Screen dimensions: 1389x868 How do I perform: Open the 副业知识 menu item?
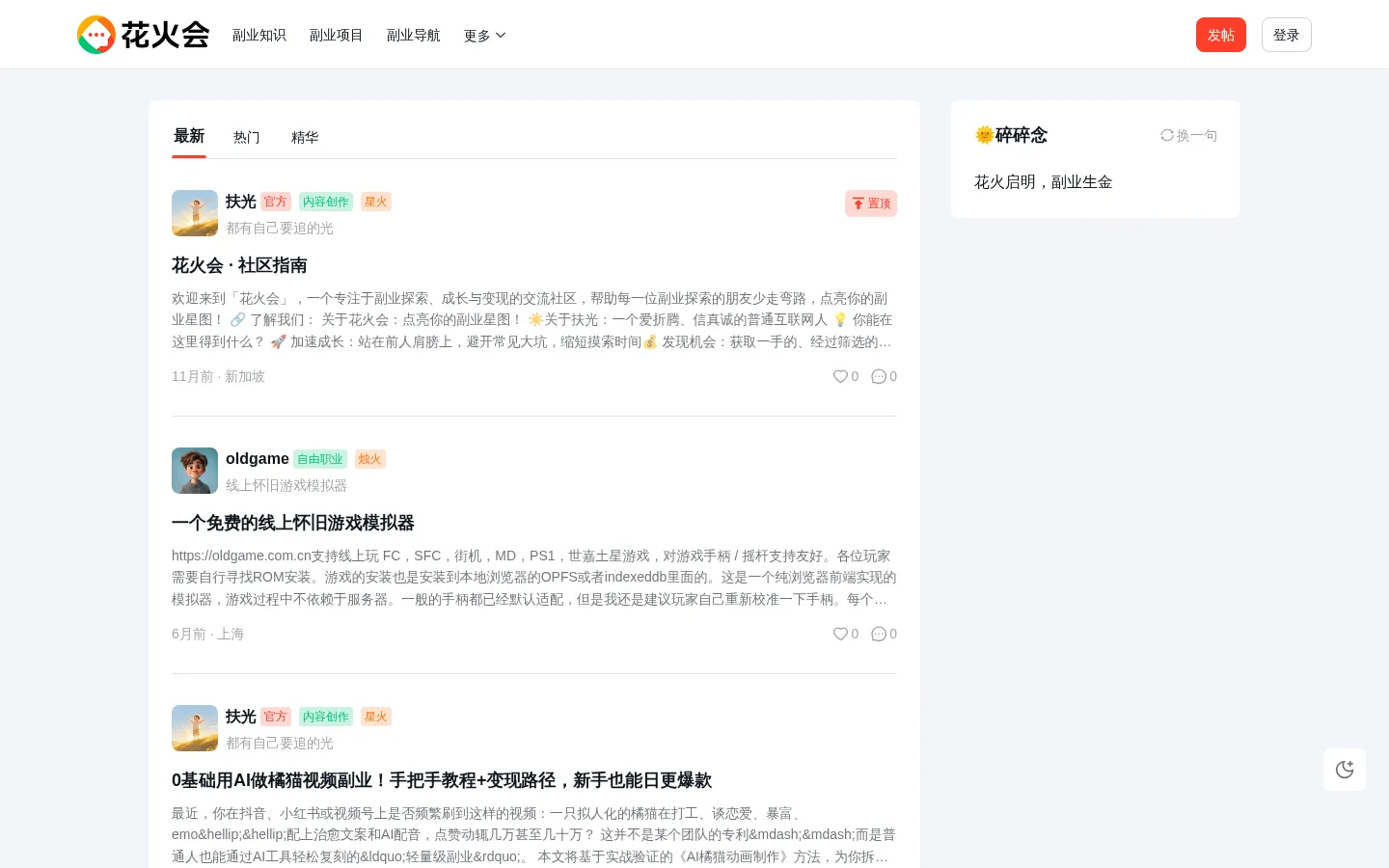259,36
